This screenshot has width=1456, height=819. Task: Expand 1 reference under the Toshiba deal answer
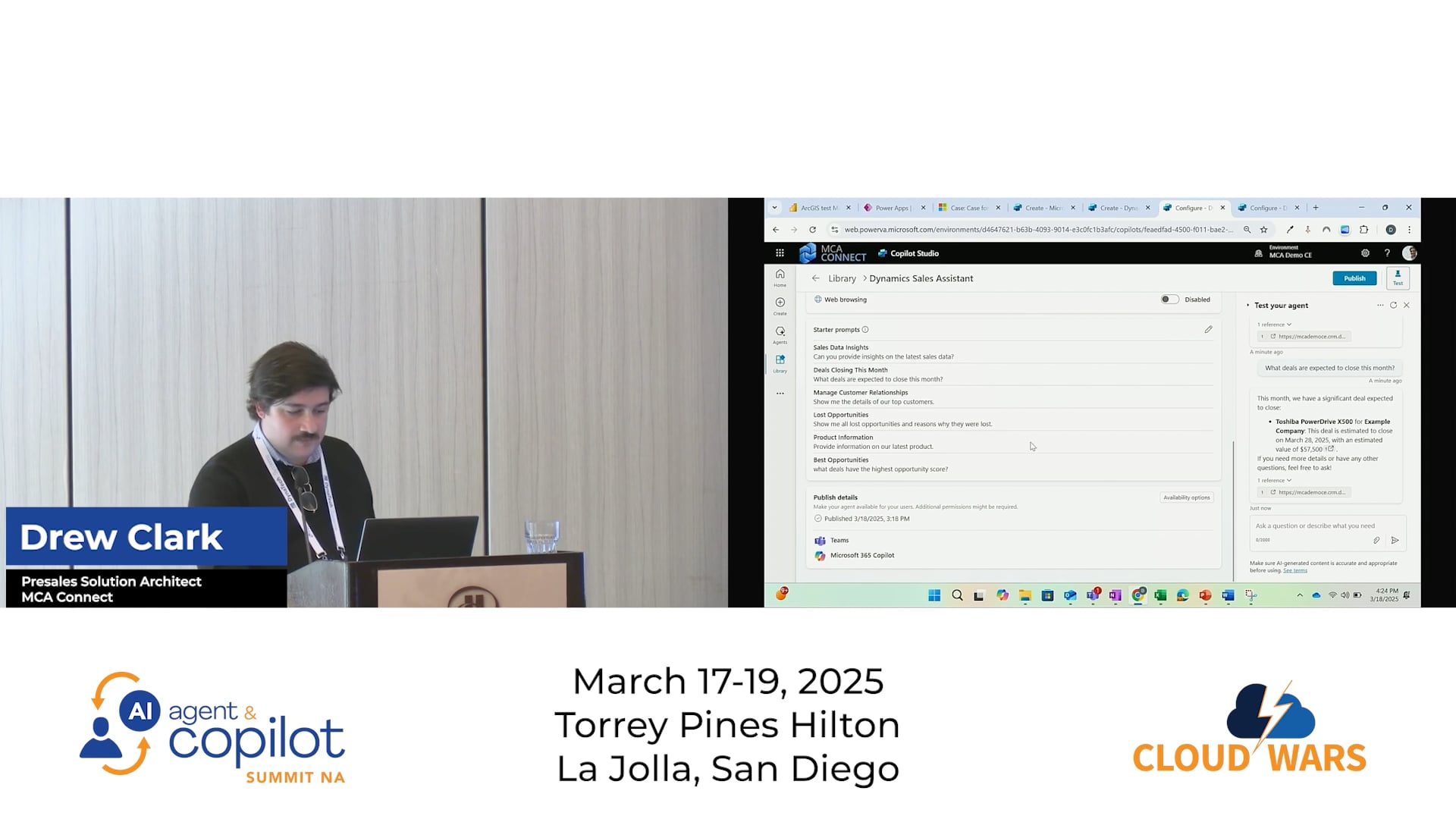1274,481
